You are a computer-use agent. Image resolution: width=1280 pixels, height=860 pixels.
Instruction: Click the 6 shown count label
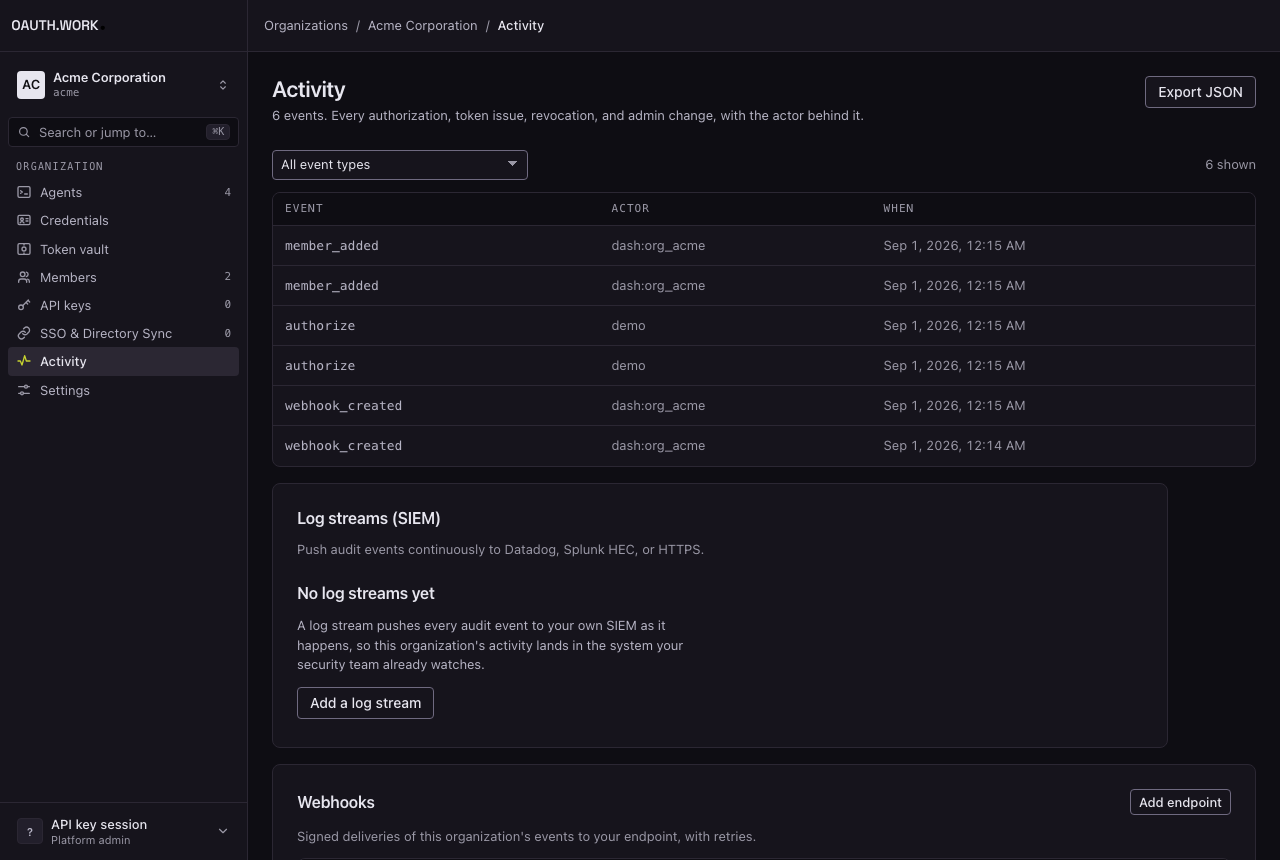1230,164
